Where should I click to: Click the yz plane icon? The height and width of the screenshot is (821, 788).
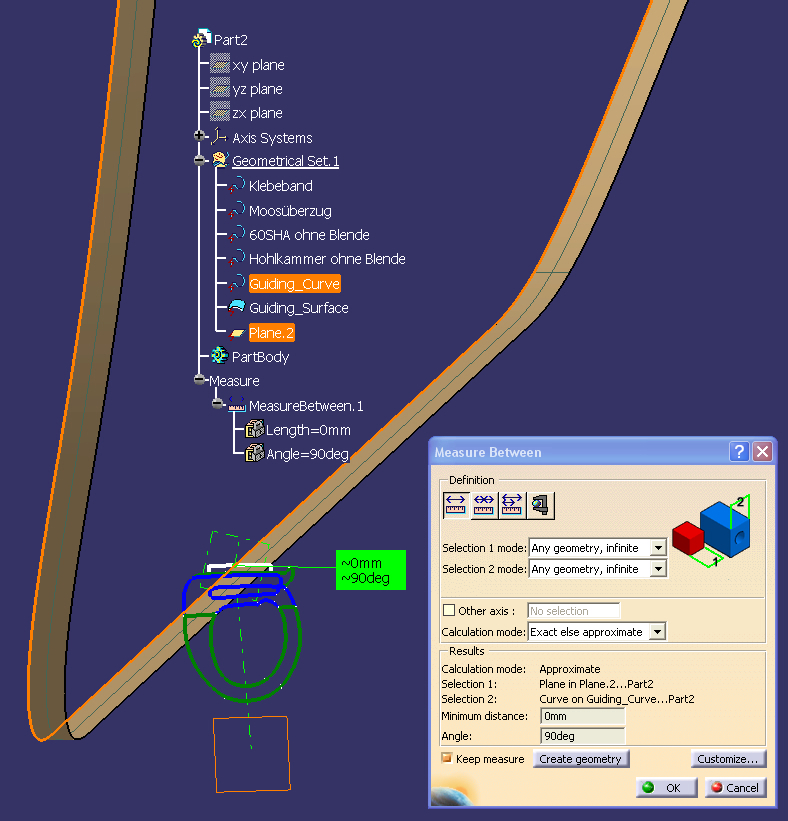pyautogui.click(x=220, y=88)
